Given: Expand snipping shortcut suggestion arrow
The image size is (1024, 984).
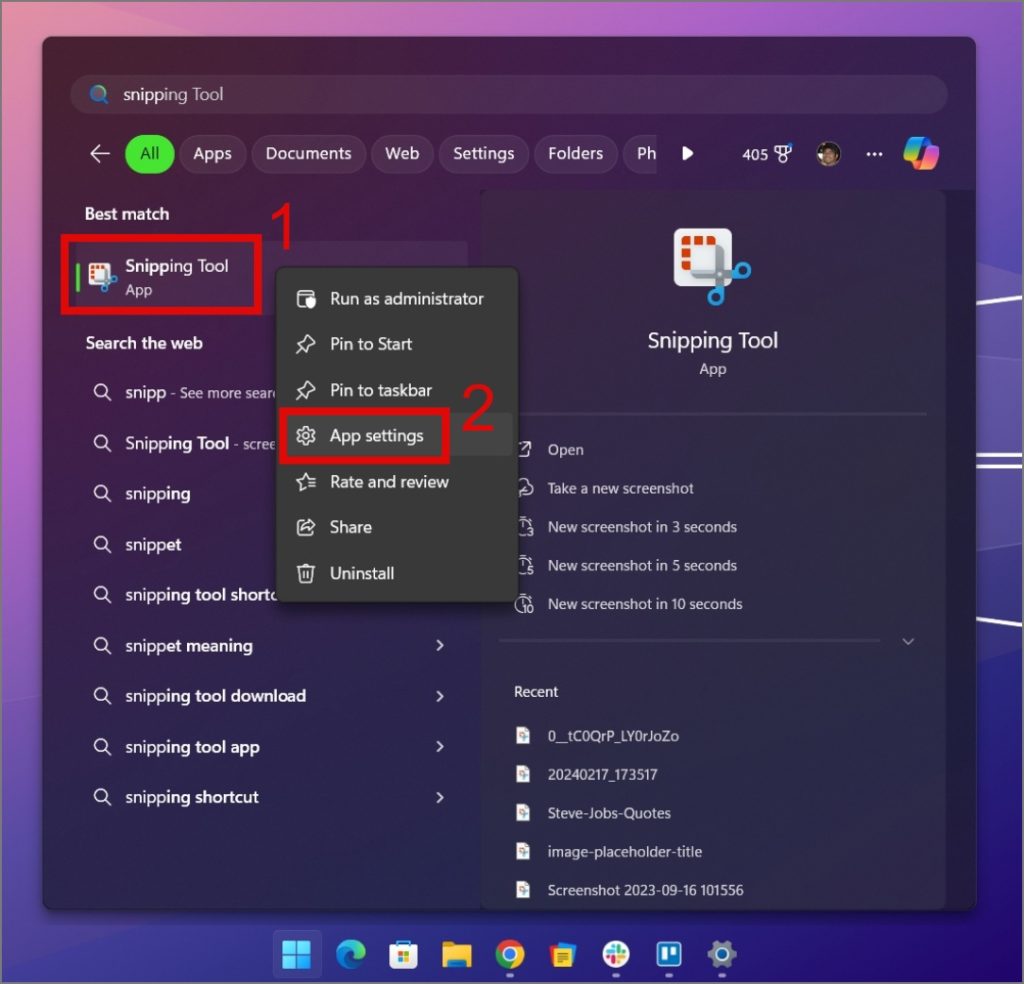Looking at the screenshot, I should (440, 797).
